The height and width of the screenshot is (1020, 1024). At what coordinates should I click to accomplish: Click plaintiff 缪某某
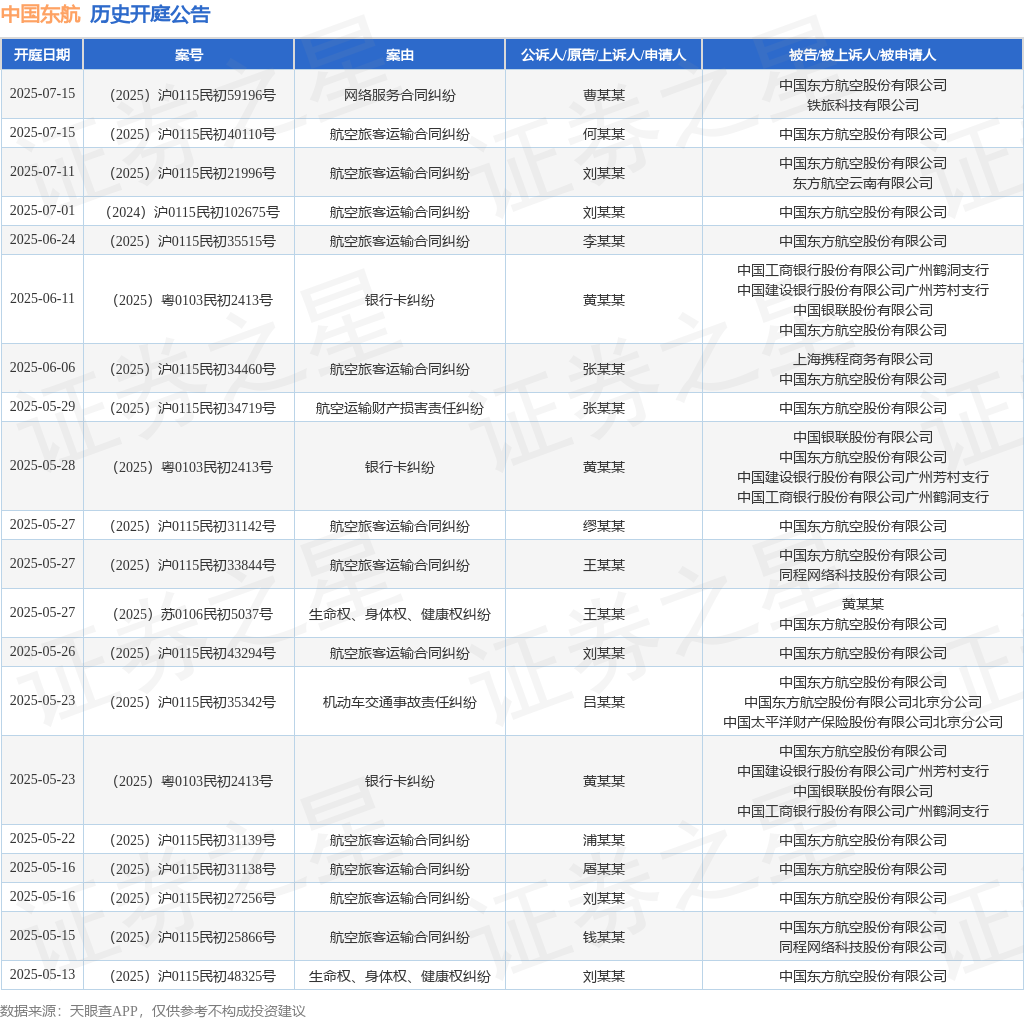[x=603, y=526]
